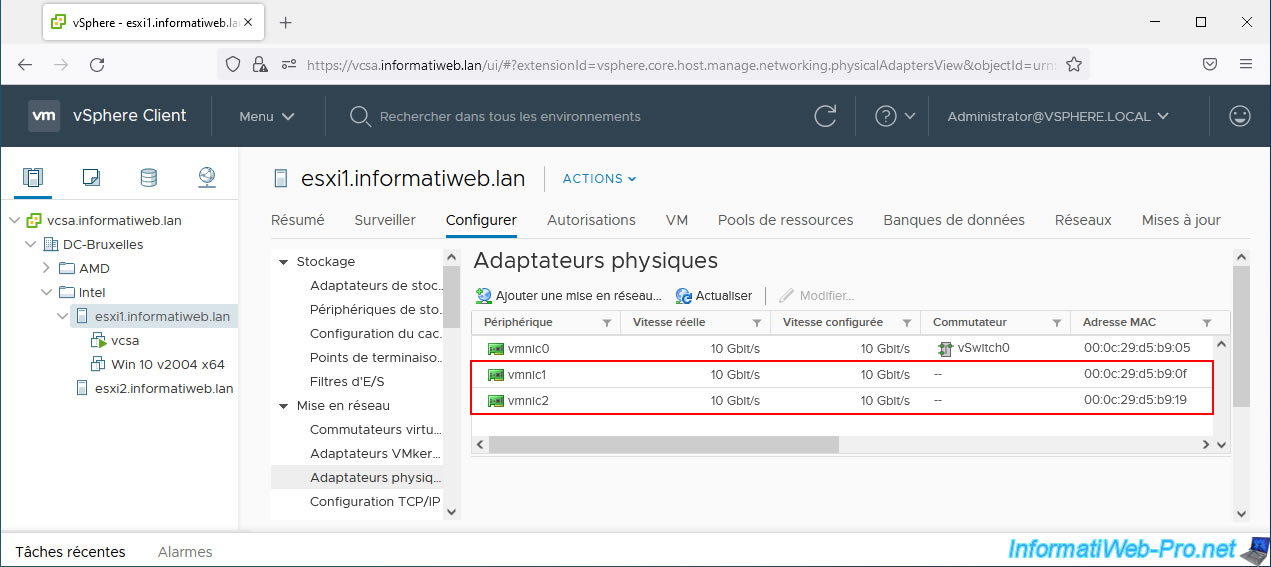Filter the Adresse MAC column

pos(1207,323)
